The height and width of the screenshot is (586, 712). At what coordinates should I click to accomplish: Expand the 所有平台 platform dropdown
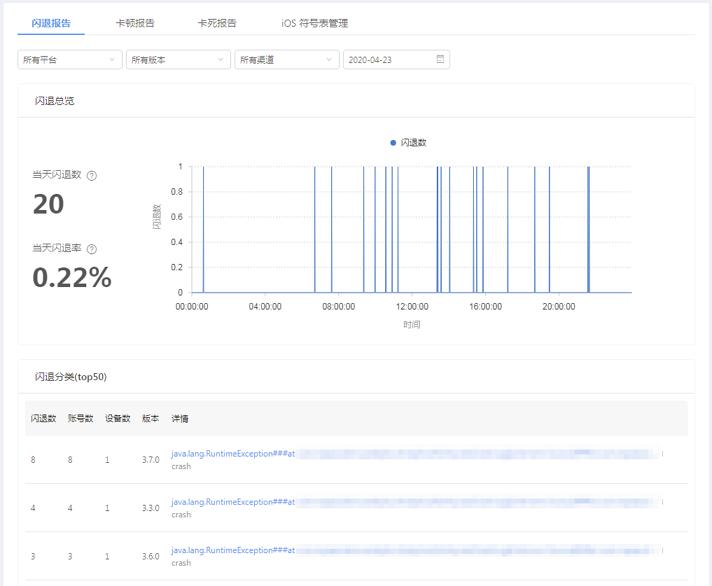[70, 59]
